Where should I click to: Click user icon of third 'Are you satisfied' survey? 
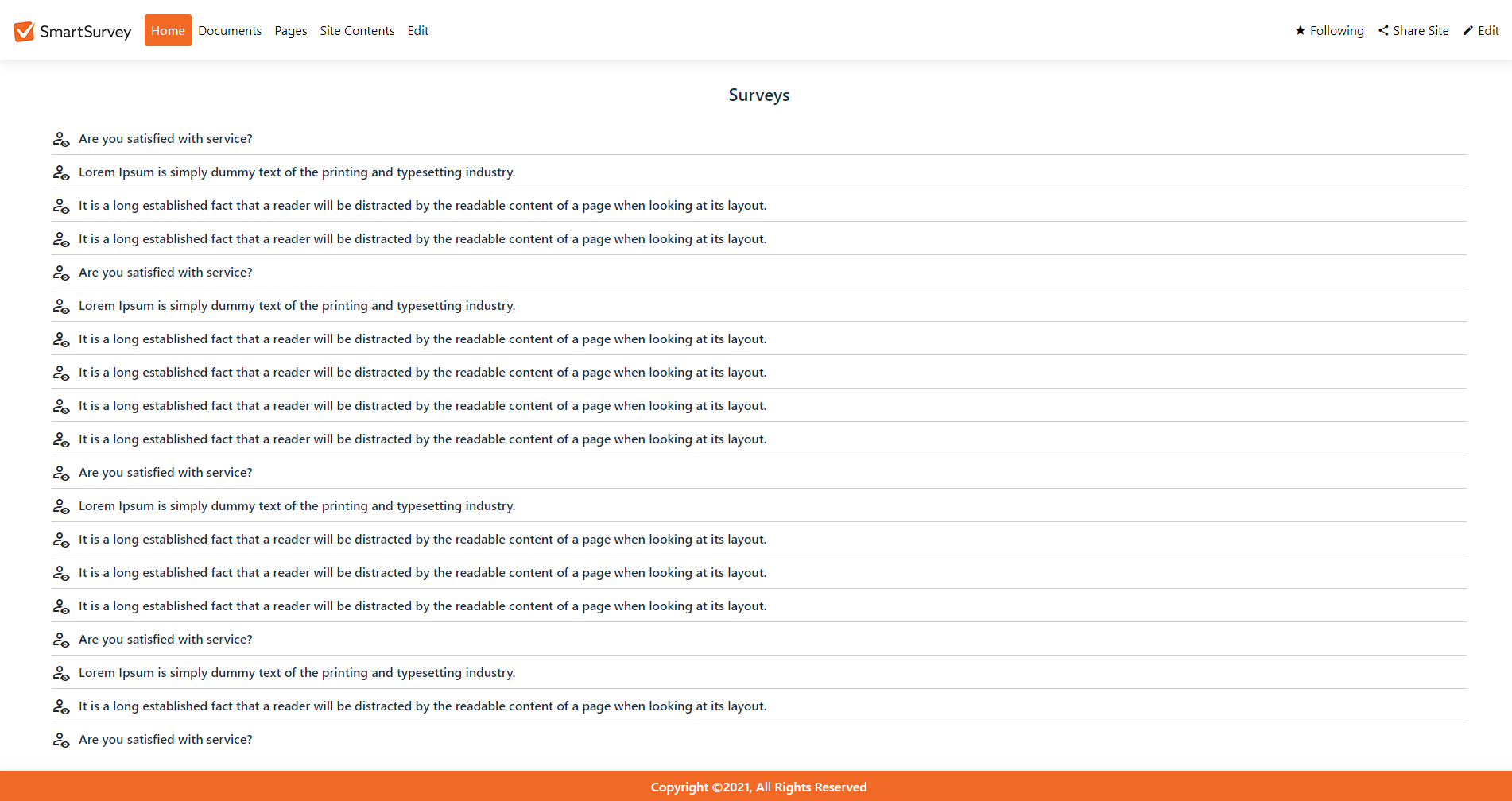coord(61,473)
